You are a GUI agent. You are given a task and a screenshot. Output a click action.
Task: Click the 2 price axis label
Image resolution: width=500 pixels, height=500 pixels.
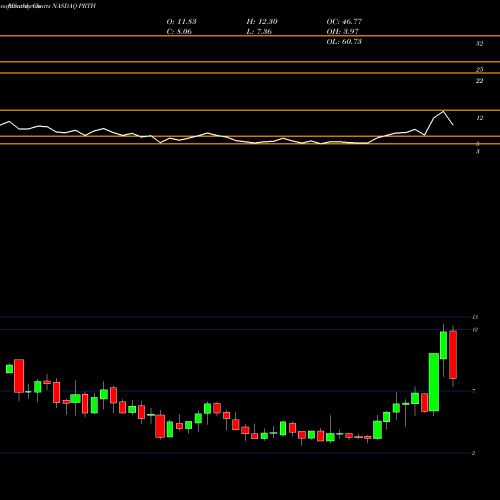(473, 453)
